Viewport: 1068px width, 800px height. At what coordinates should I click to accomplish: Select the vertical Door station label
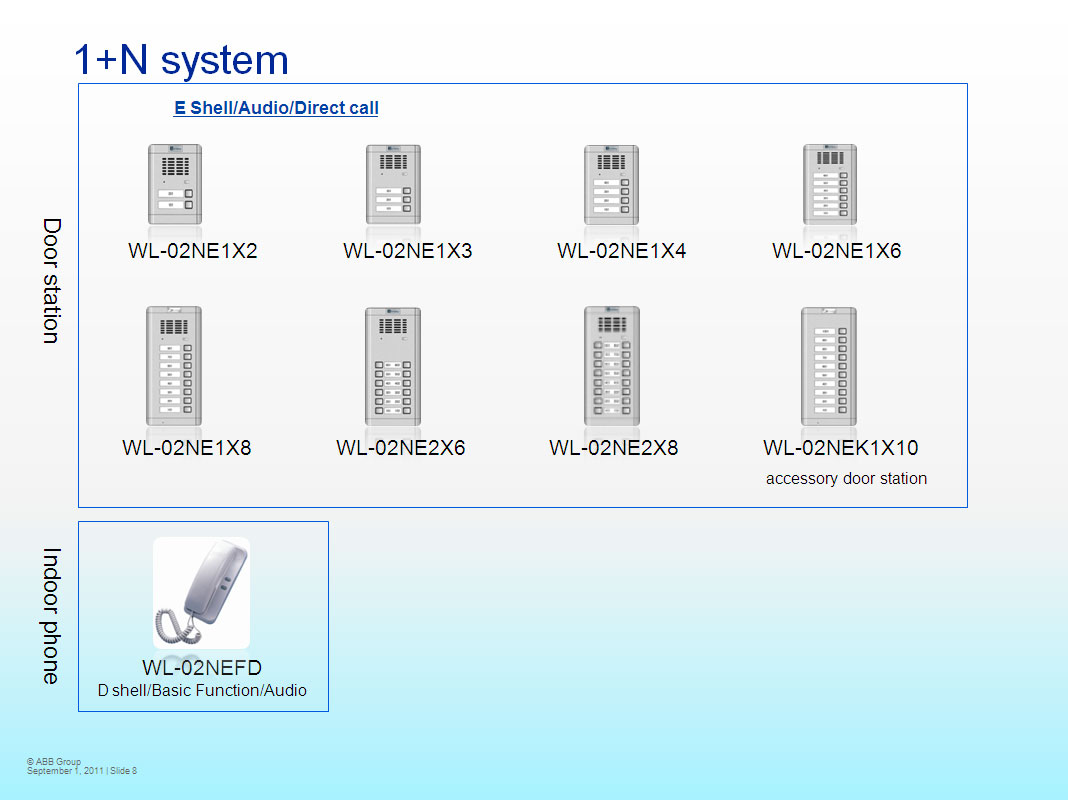(52, 281)
